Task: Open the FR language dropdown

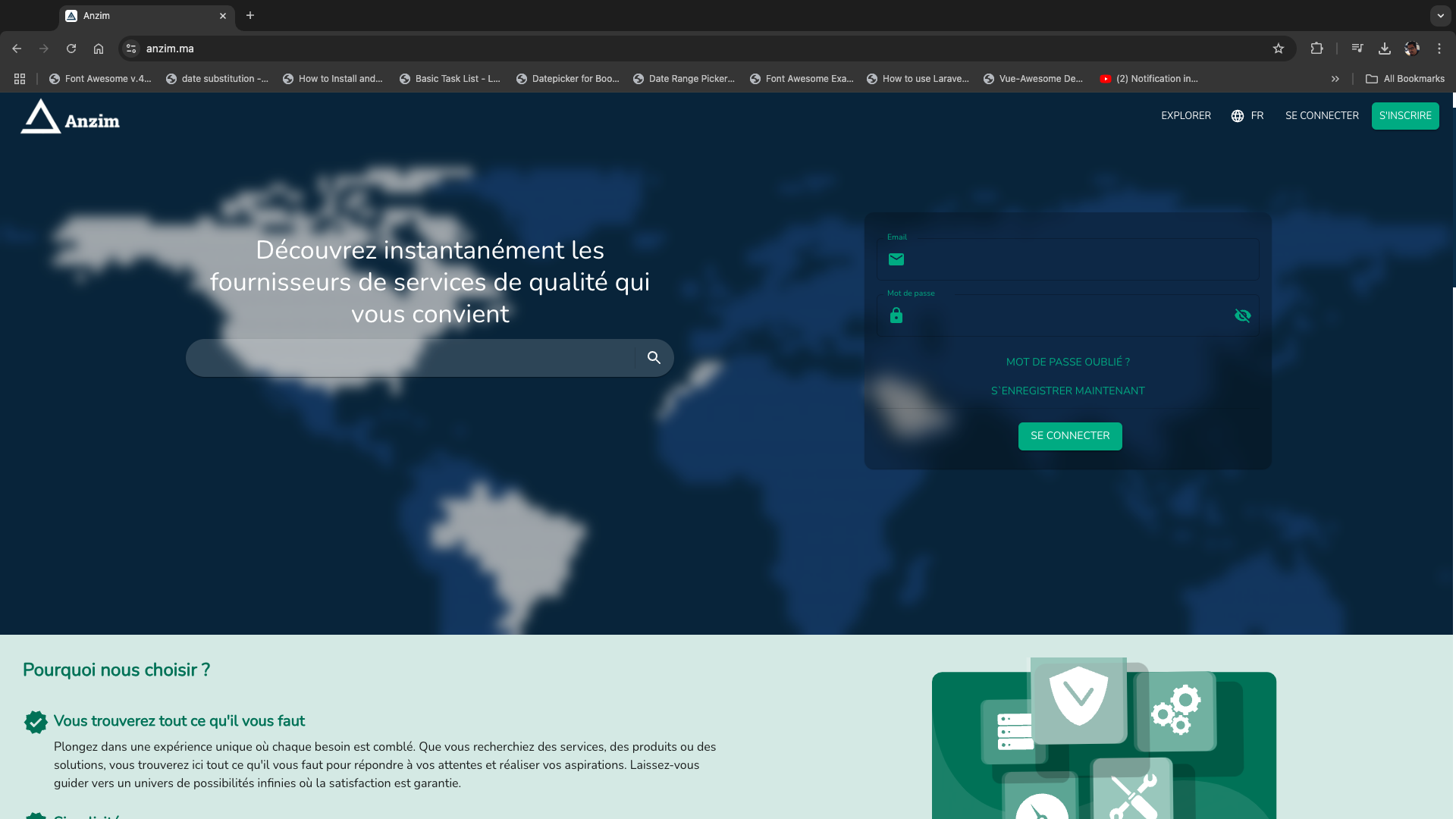Action: tap(1255, 115)
